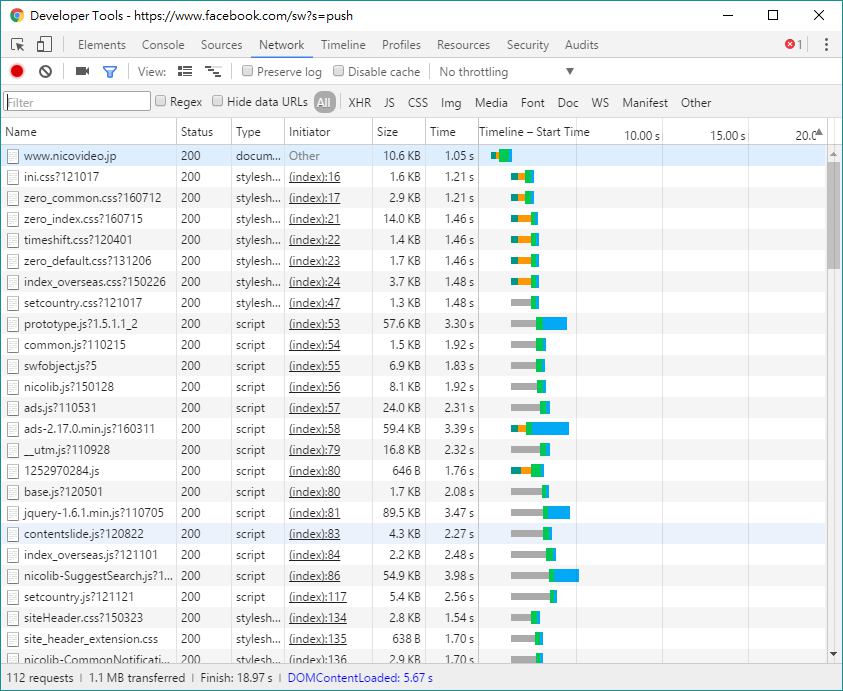Switch to large request rows view icon
This screenshot has width=843, height=691.
tap(185, 72)
